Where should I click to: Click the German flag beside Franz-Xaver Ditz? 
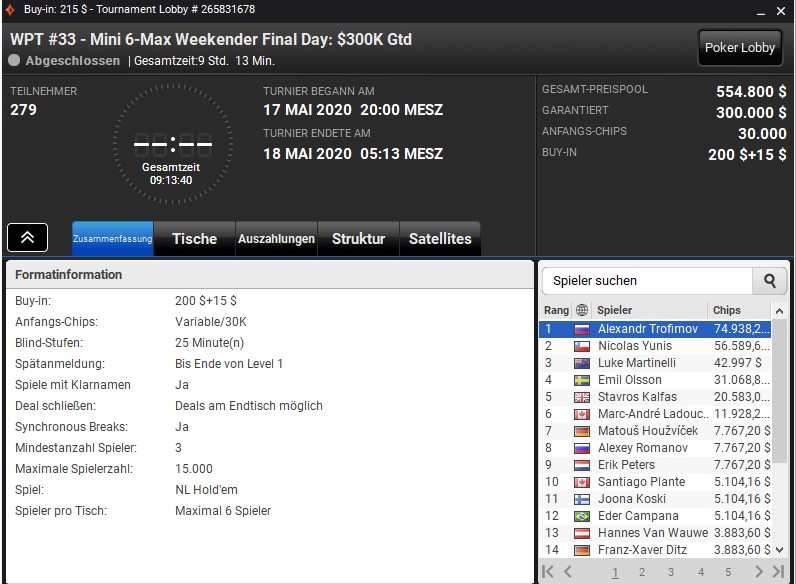[x=582, y=550]
